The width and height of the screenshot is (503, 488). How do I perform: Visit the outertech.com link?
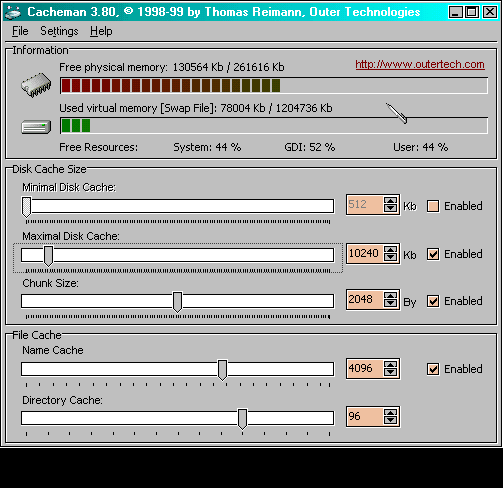point(420,64)
